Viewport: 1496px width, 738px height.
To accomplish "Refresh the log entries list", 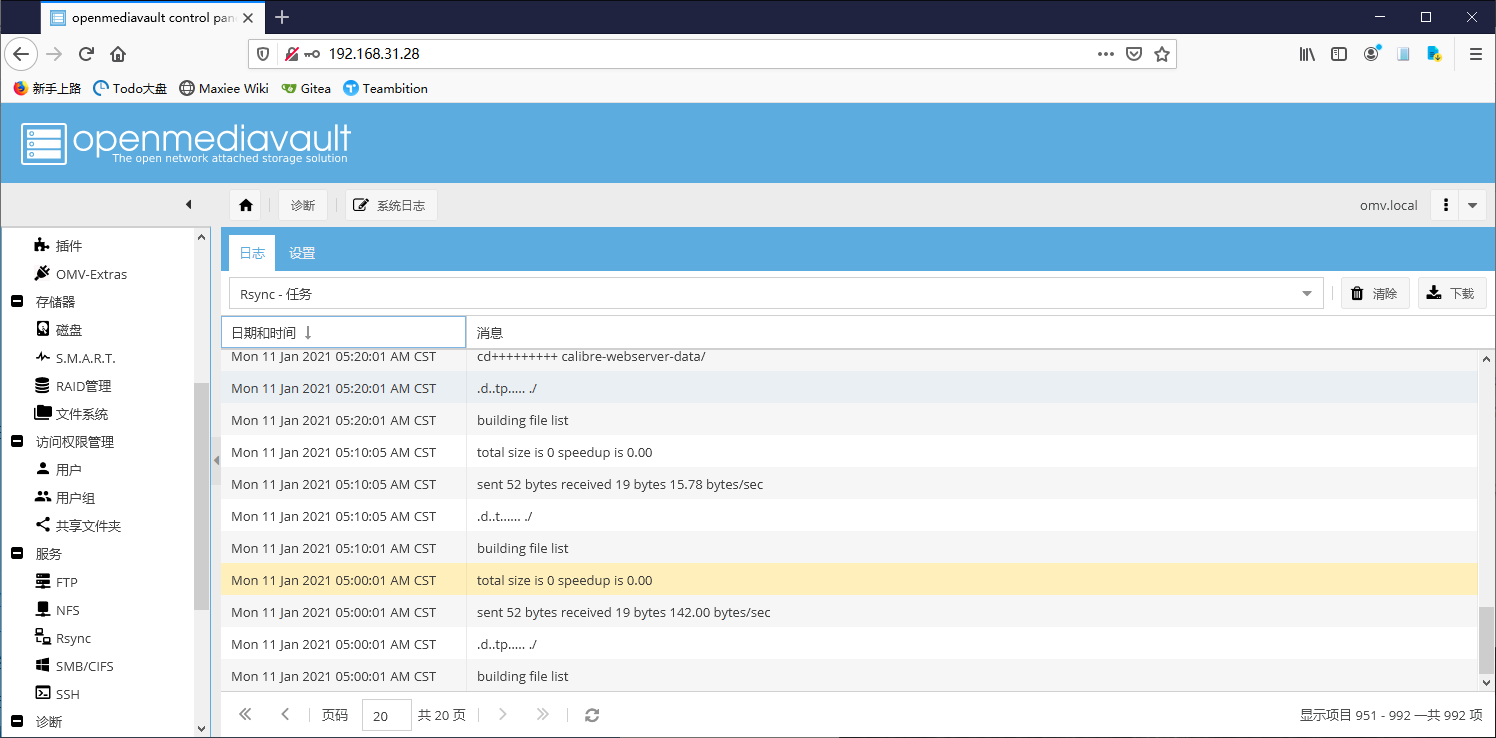I will coord(591,714).
